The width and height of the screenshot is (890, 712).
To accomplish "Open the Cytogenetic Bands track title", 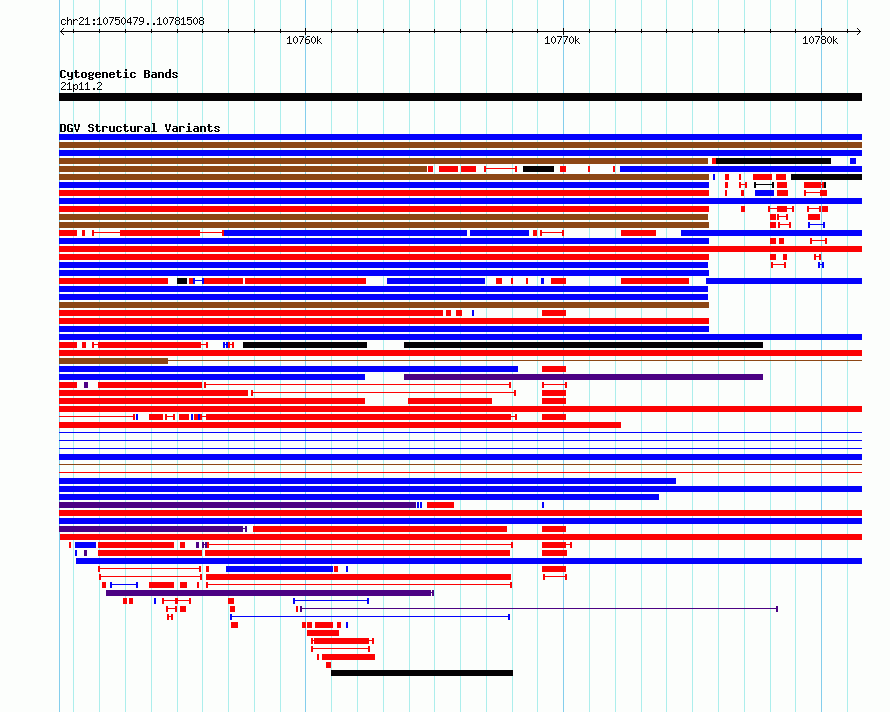I will pos(119,74).
